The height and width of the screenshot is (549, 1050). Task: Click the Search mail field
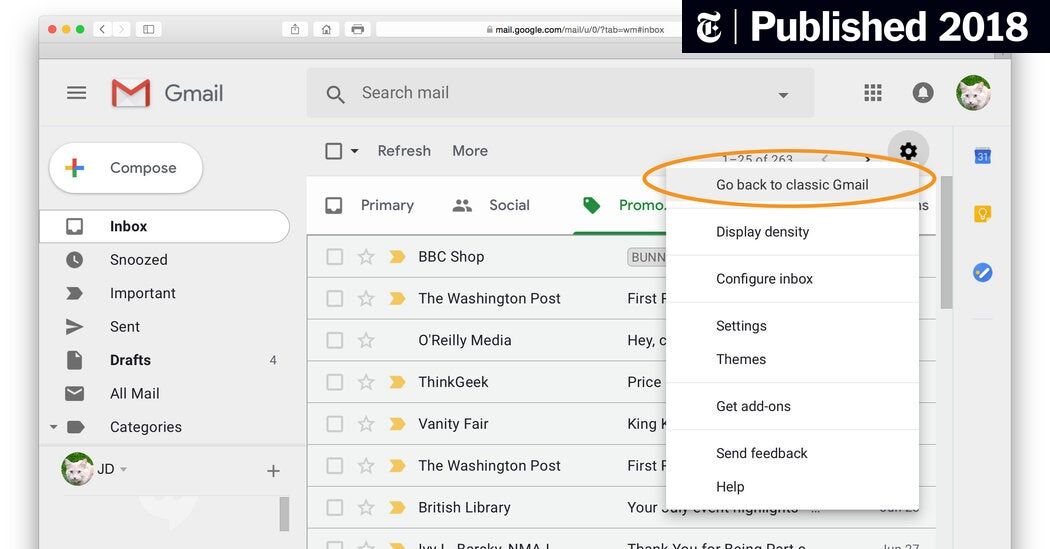(x=560, y=93)
